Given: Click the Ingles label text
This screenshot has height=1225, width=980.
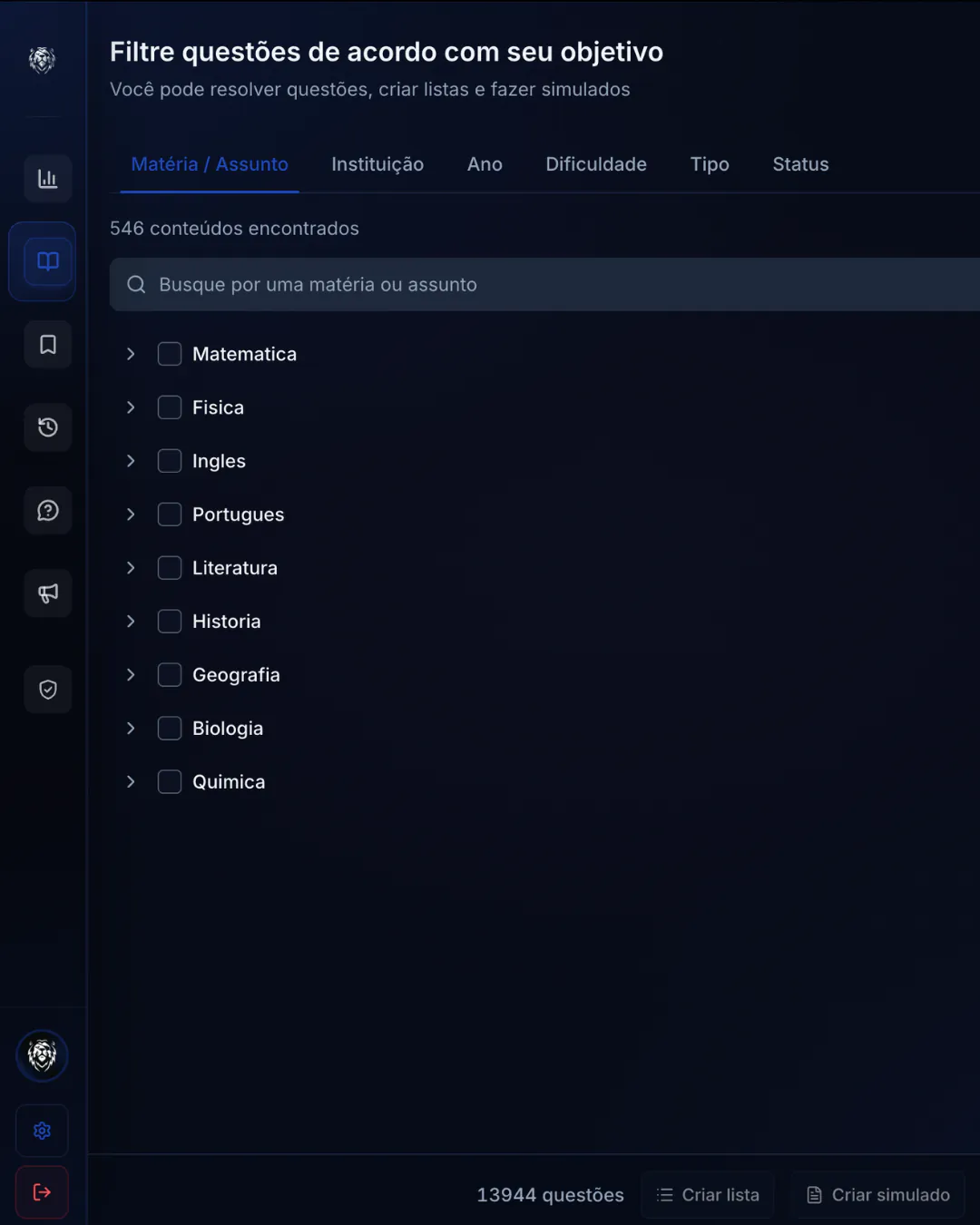Looking at the screenshot, I should pos(219,461).
